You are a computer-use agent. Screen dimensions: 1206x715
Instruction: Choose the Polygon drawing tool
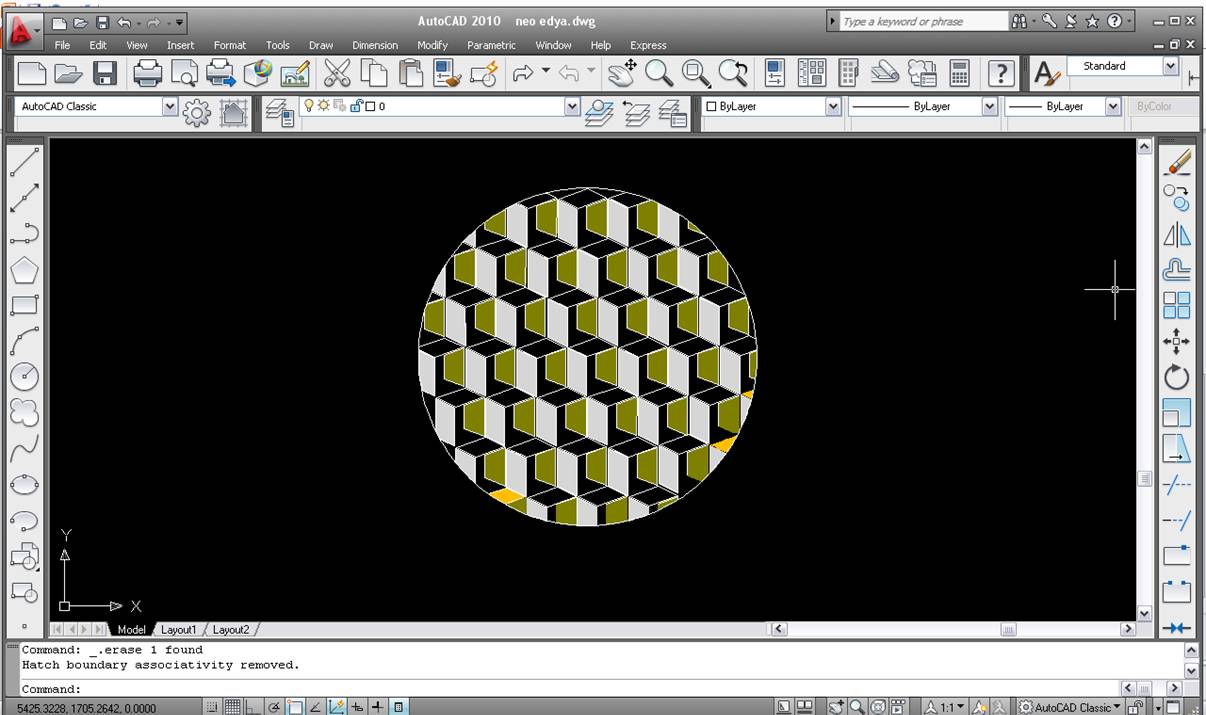pyautogui.click(x=24, y=270)
